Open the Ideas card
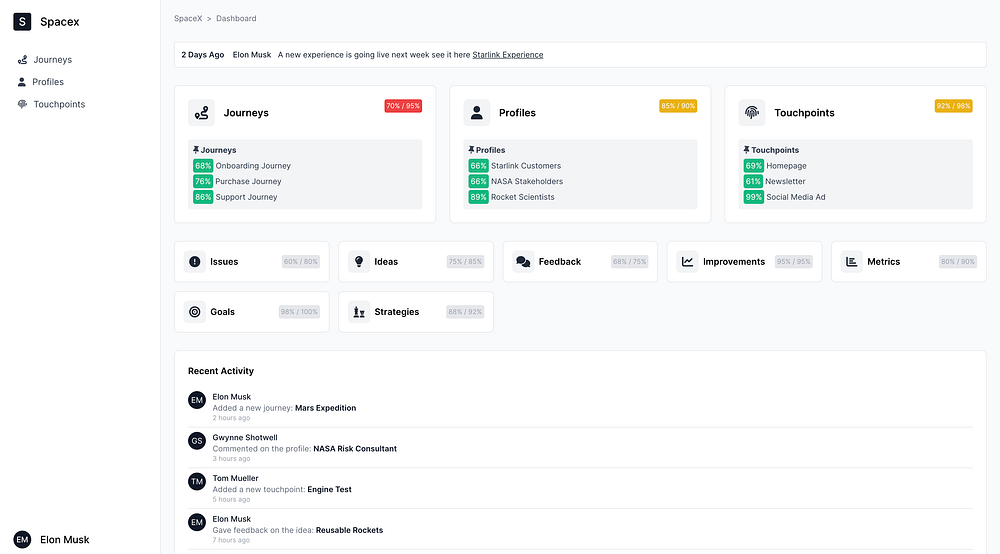1000x554 pixels. pos(416,261)
